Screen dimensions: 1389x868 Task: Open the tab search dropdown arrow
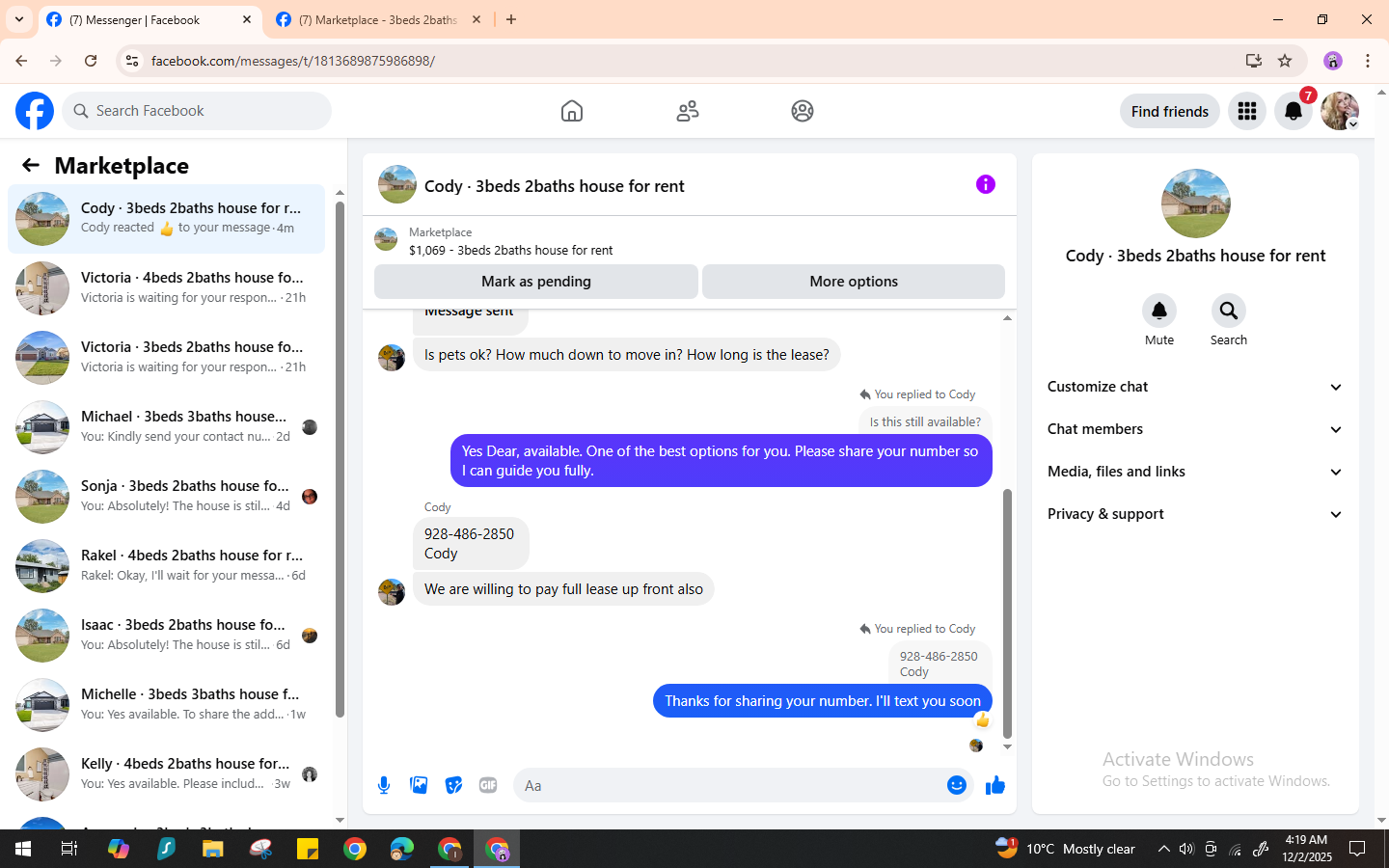click(x=19, y=19)
